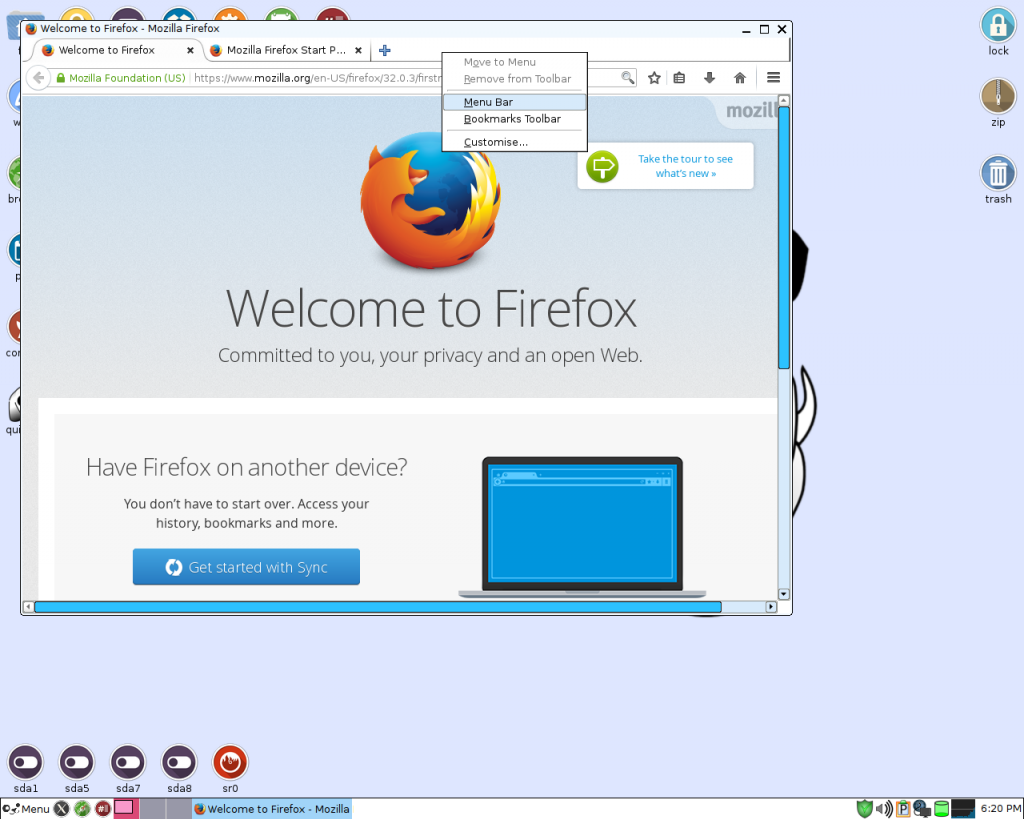Open the Downloads arrow icon
The height and width of the screenshot is (819, 1024).
point(709,78)
